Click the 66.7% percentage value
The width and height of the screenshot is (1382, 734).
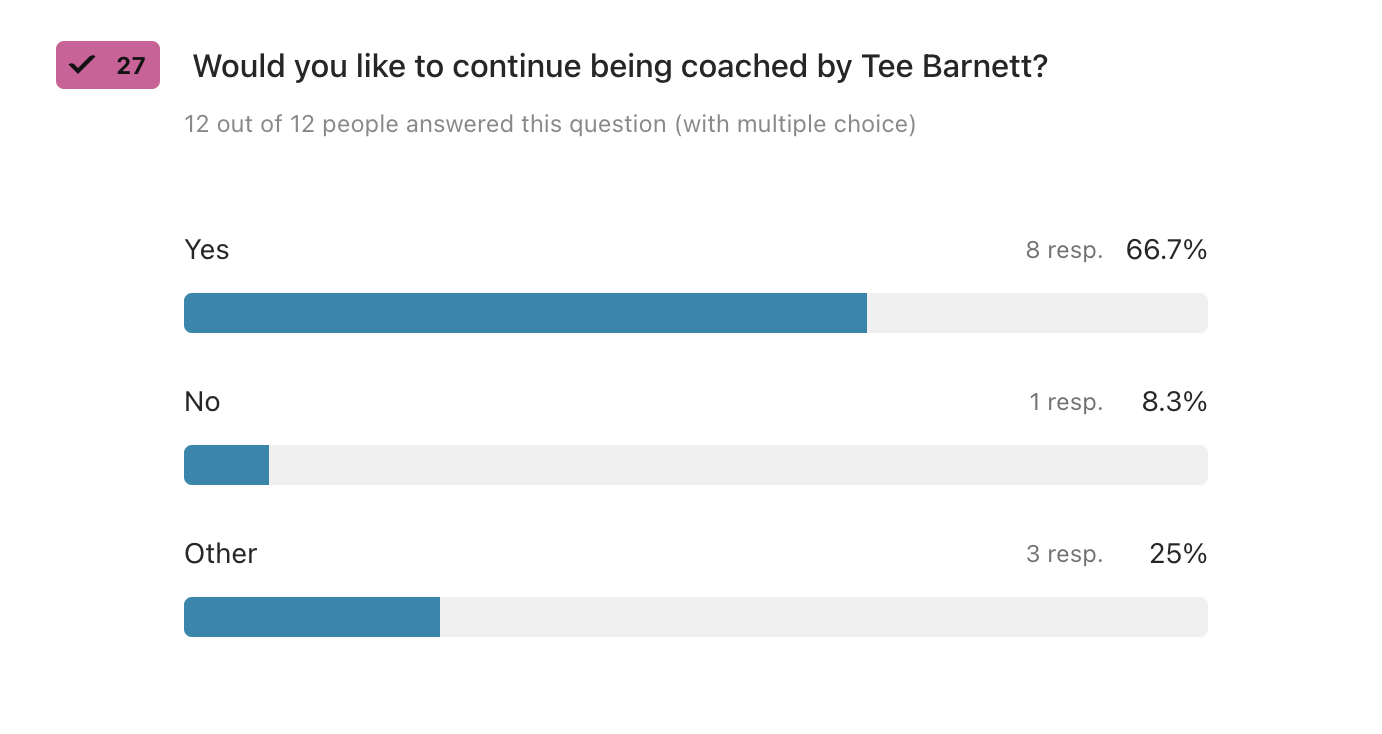click(x=1166, y=250)
